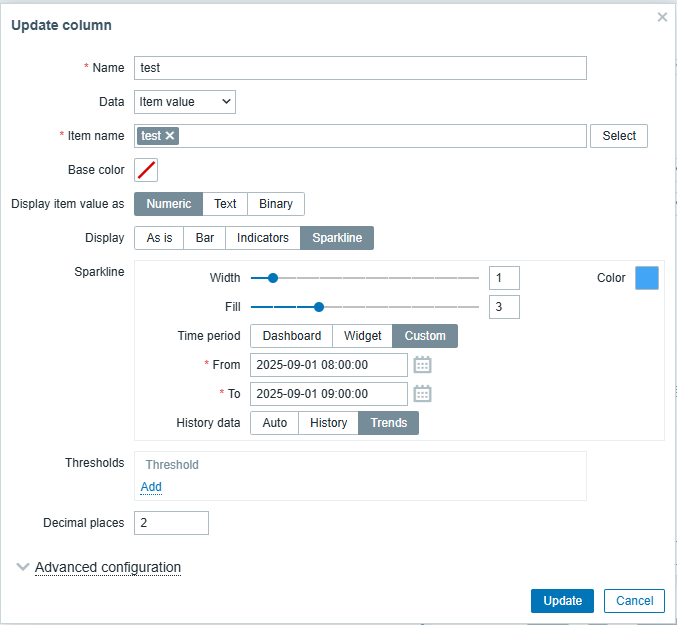Add a new threshold
This screenshot has height=625, width=677.
point(151,487)
